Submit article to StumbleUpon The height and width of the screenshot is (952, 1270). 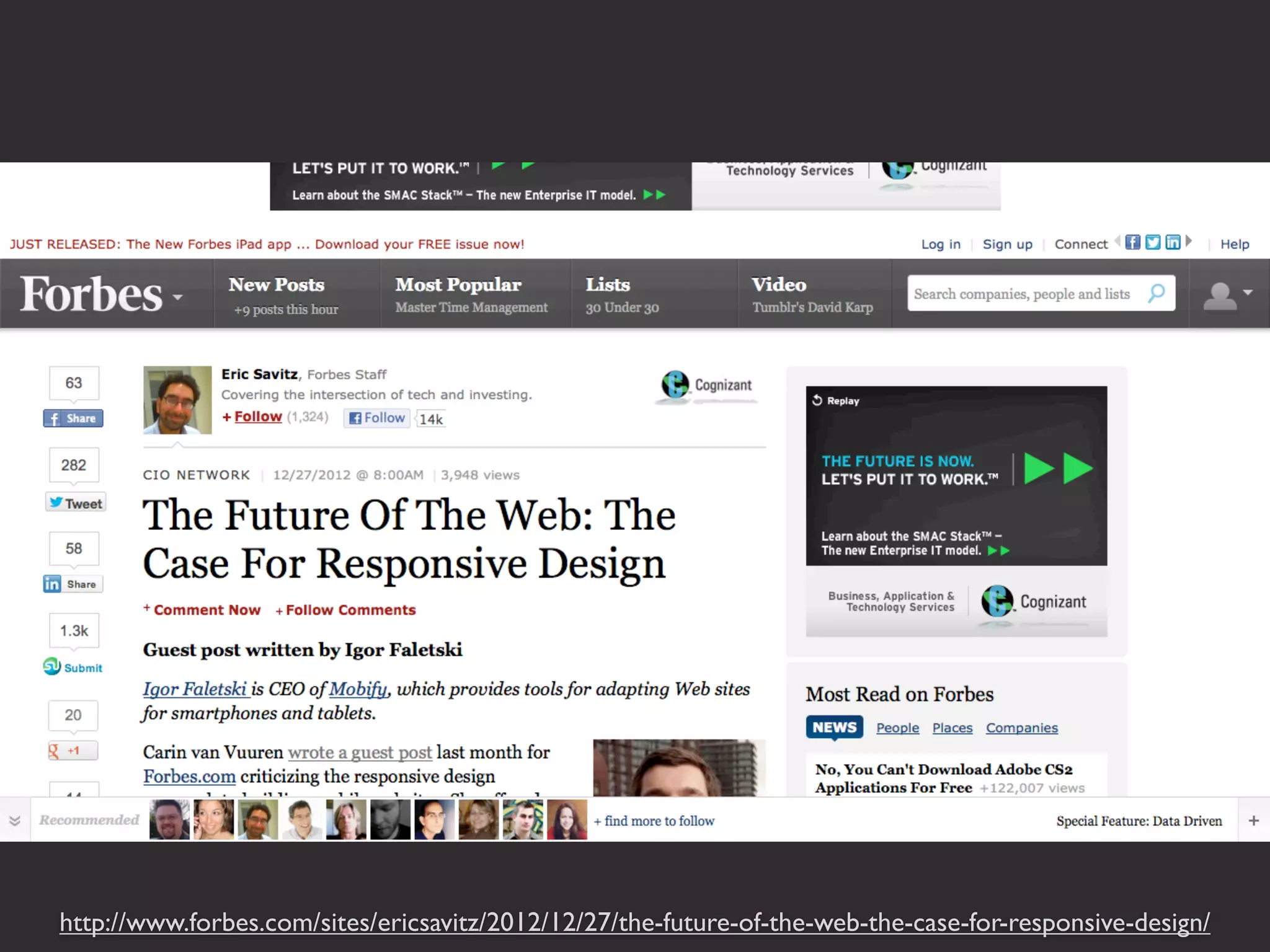pos(73,667)
